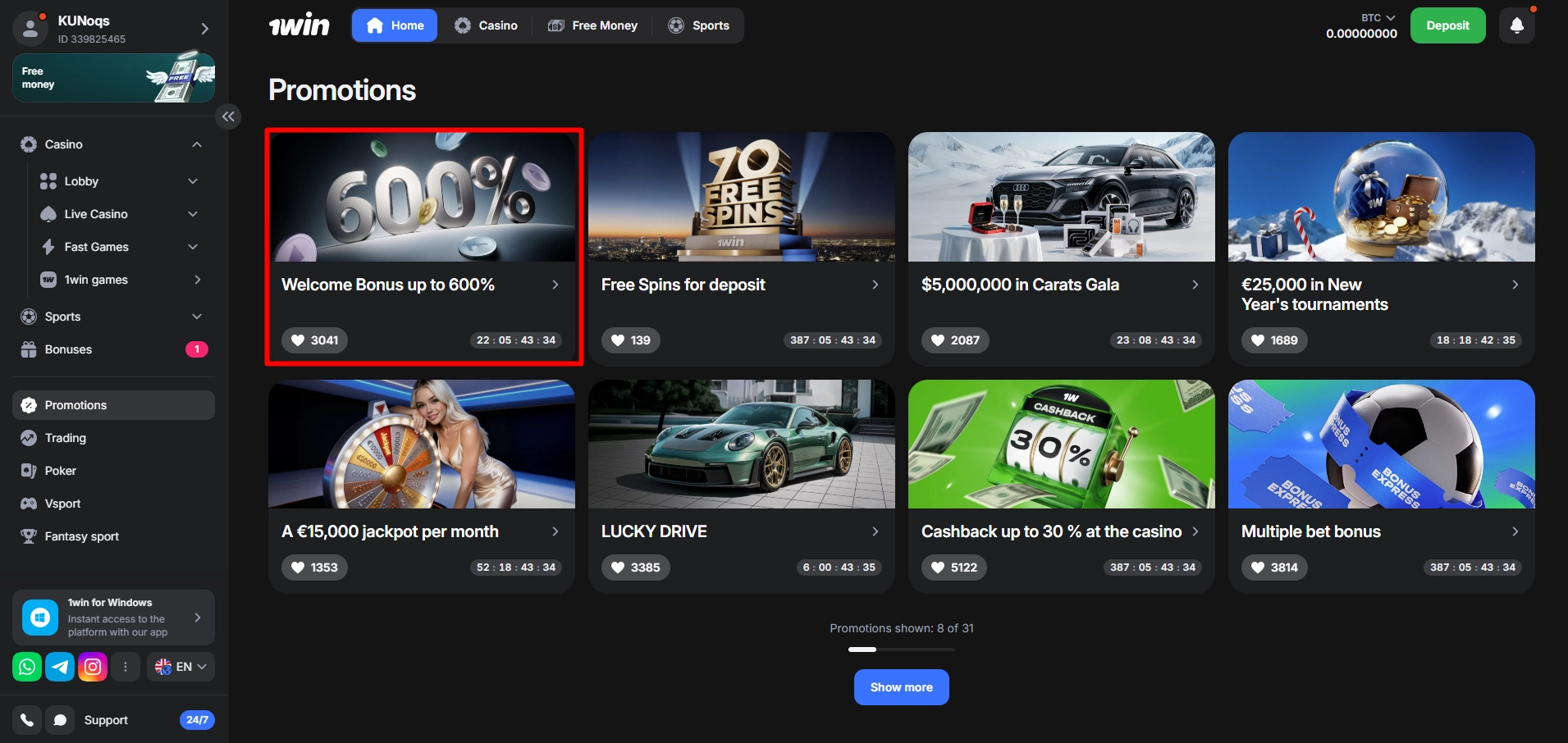1568x743 pixels.
Task: Open the notifications bell
Action: tap(1517, 25)
